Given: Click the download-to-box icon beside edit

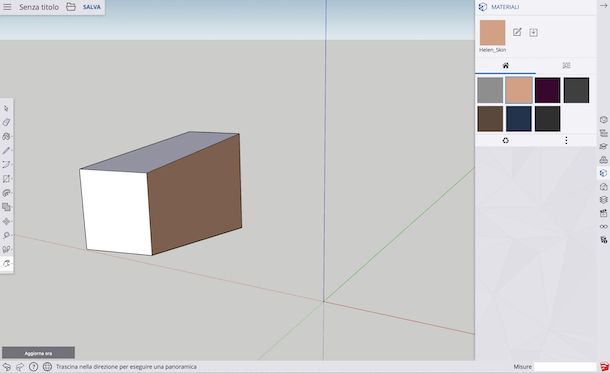Looking at the screenshot, I should (533, 32).
